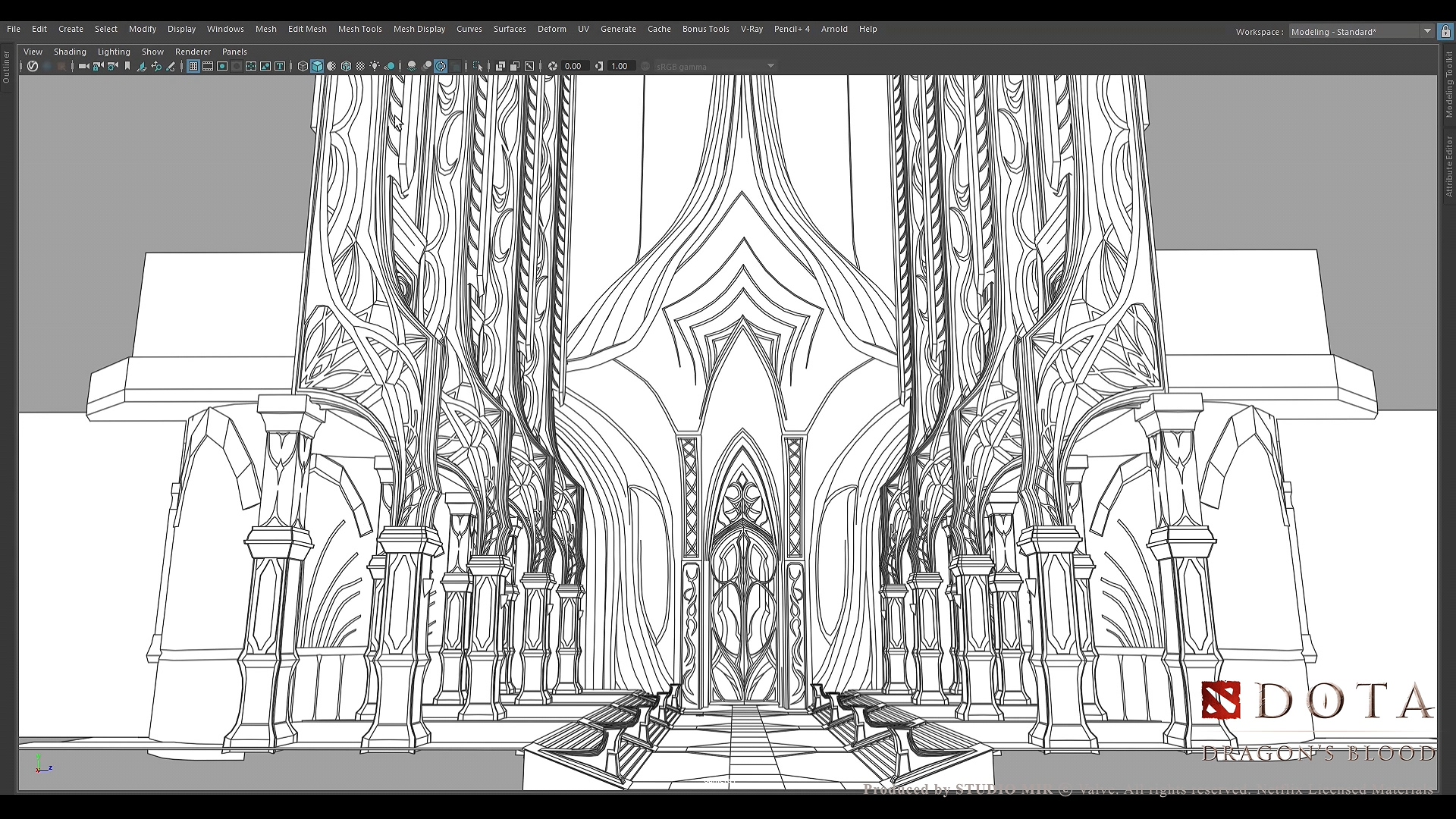Open the Pencil+ 4 menu
1456x819 pixels.
click(792, 29)
